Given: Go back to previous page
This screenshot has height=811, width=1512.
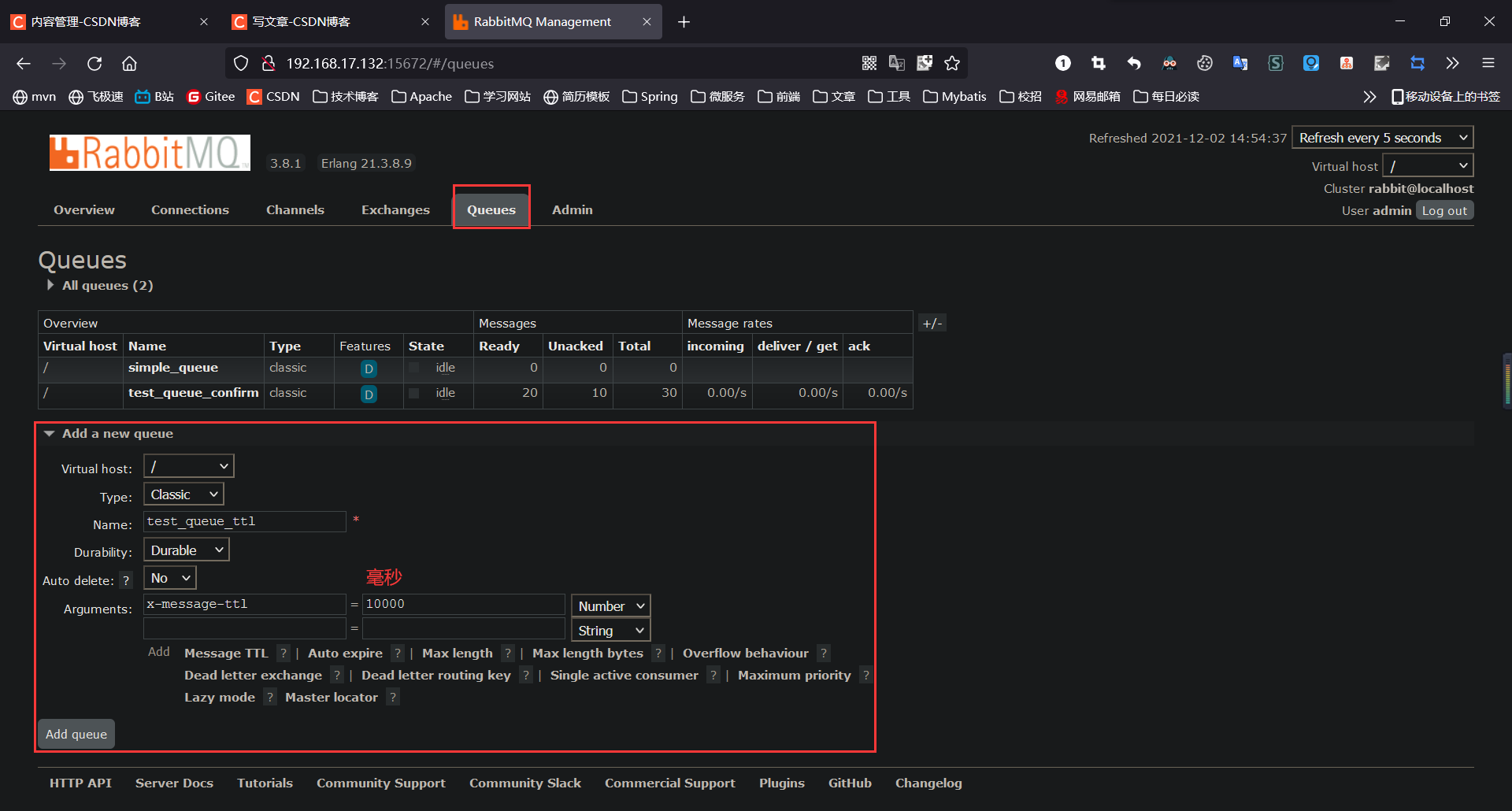Looking at the screenshot, I should pyautogui.click(x=24, y=64).
